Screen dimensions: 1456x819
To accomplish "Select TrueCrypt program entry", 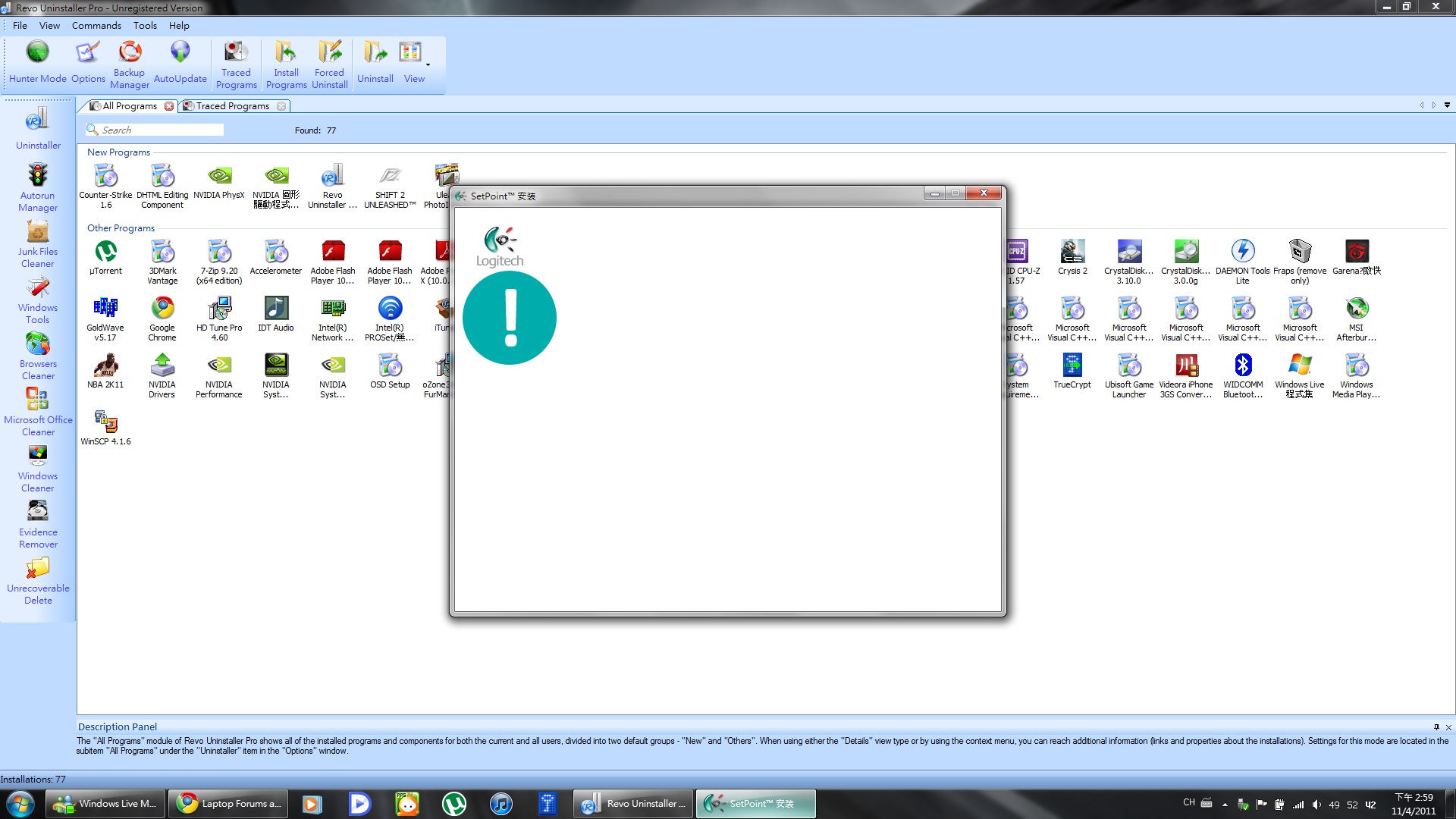I will pyautogui.click(x=1072, y=371).
